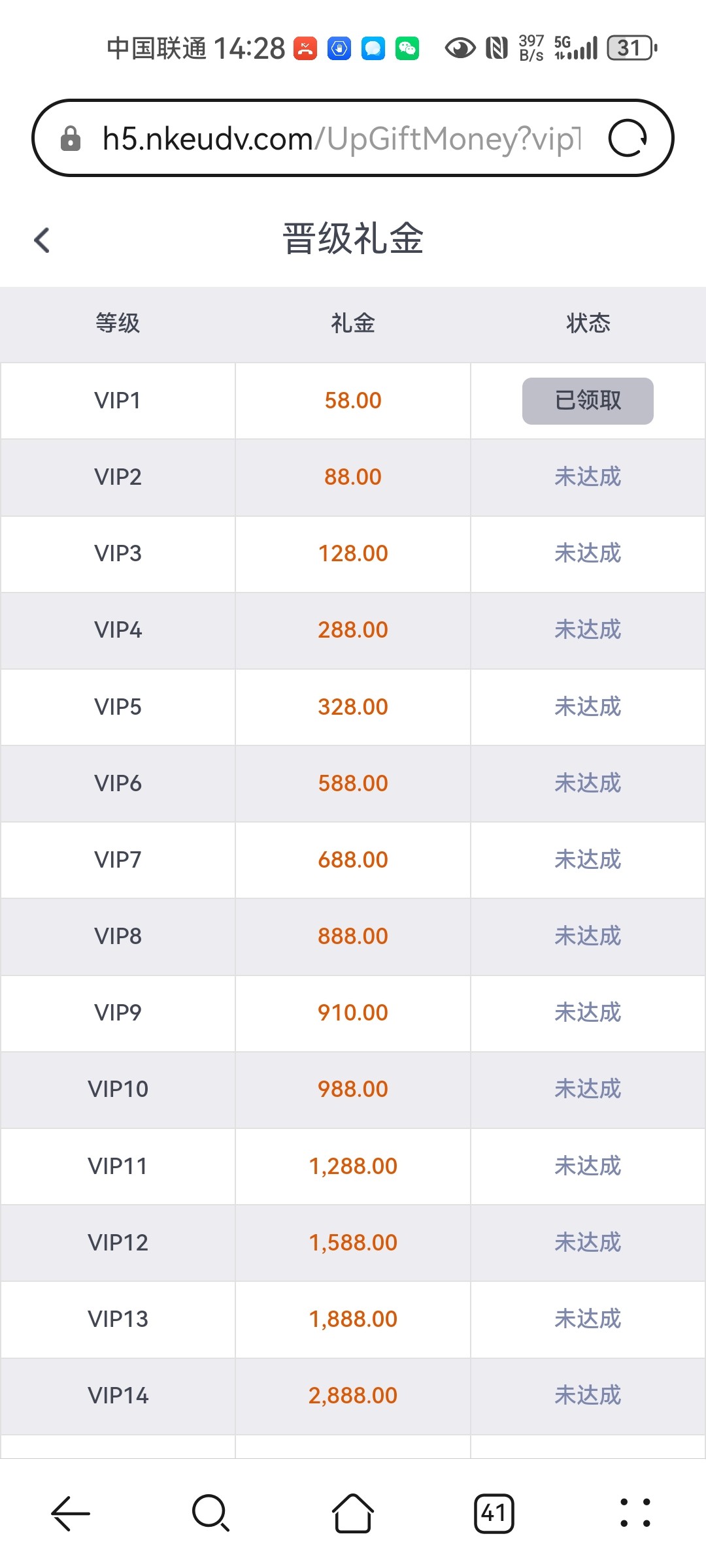Tap the red notification icon in status bar
Image resolution: width=706 pixels, height=1568 pixels.
(x=305, y=48)
